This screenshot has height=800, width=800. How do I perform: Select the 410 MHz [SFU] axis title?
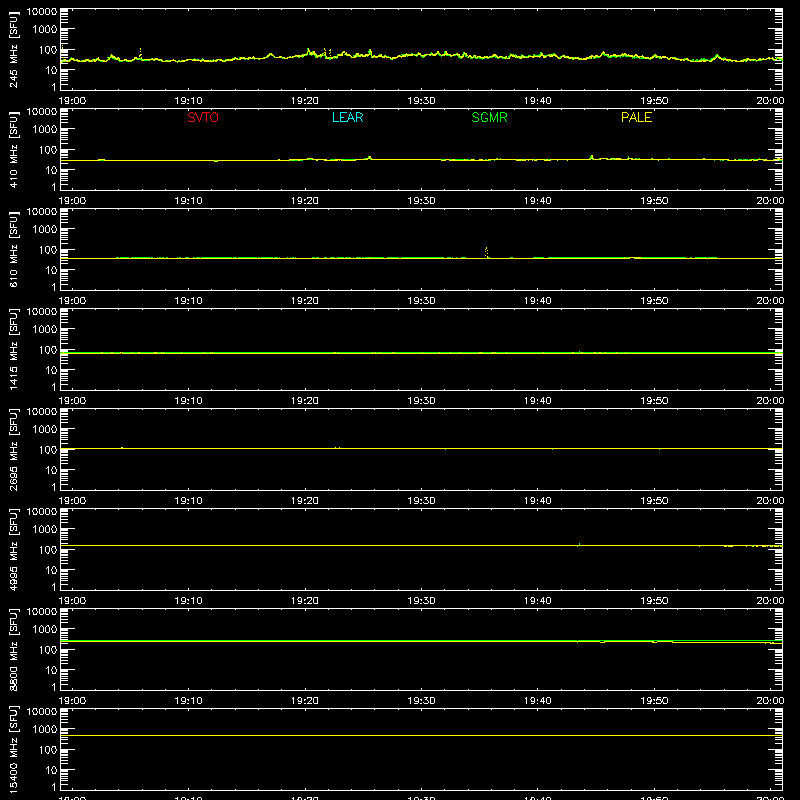click(x=13, y=149)
